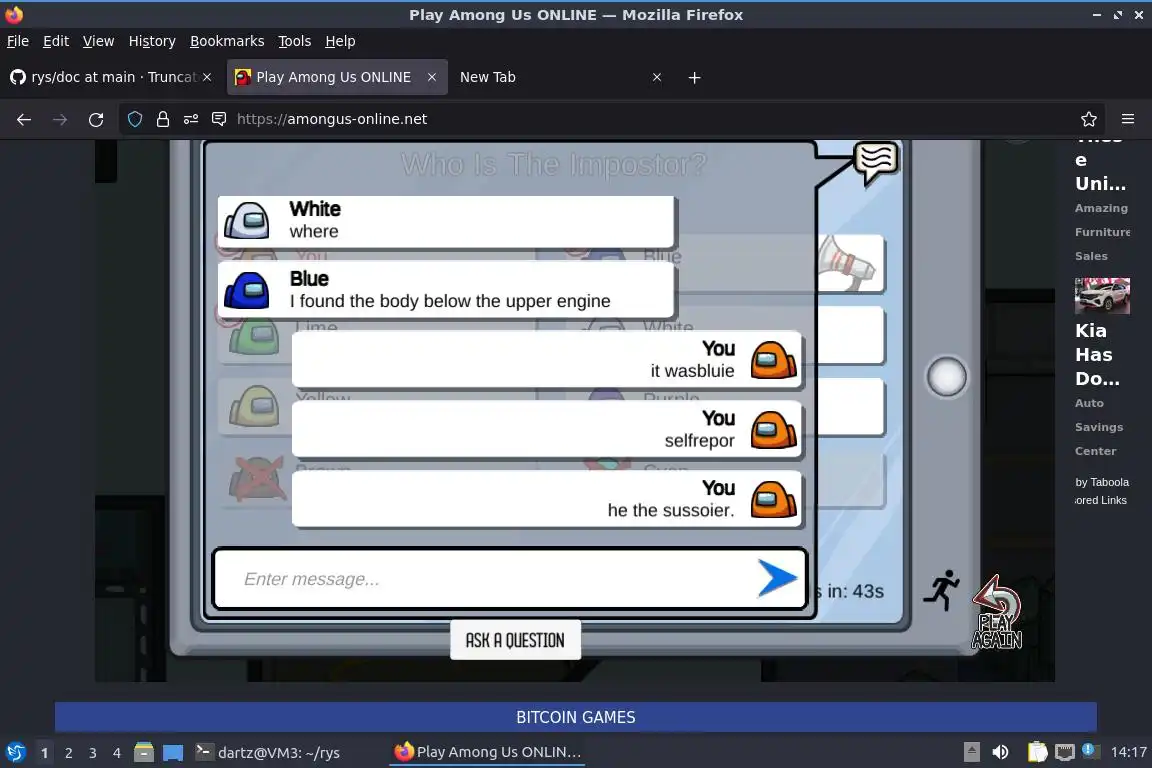The image size is (1152, 768).
Task: Click the Play Again icon
Action: point(997,614)
